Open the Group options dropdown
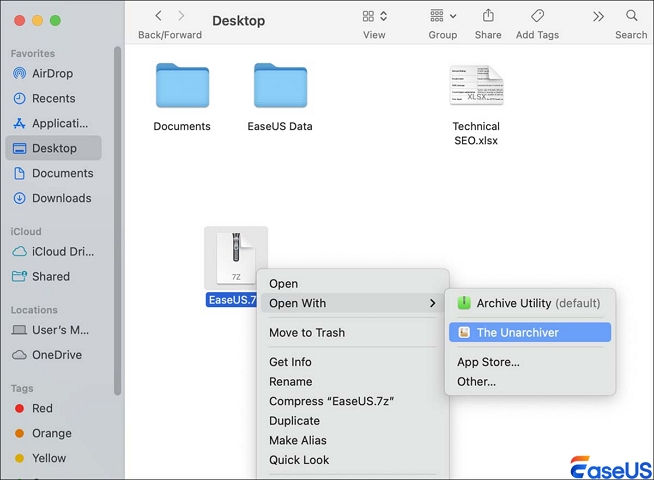This screenshot has width=654, height=480. coord(442,16)
